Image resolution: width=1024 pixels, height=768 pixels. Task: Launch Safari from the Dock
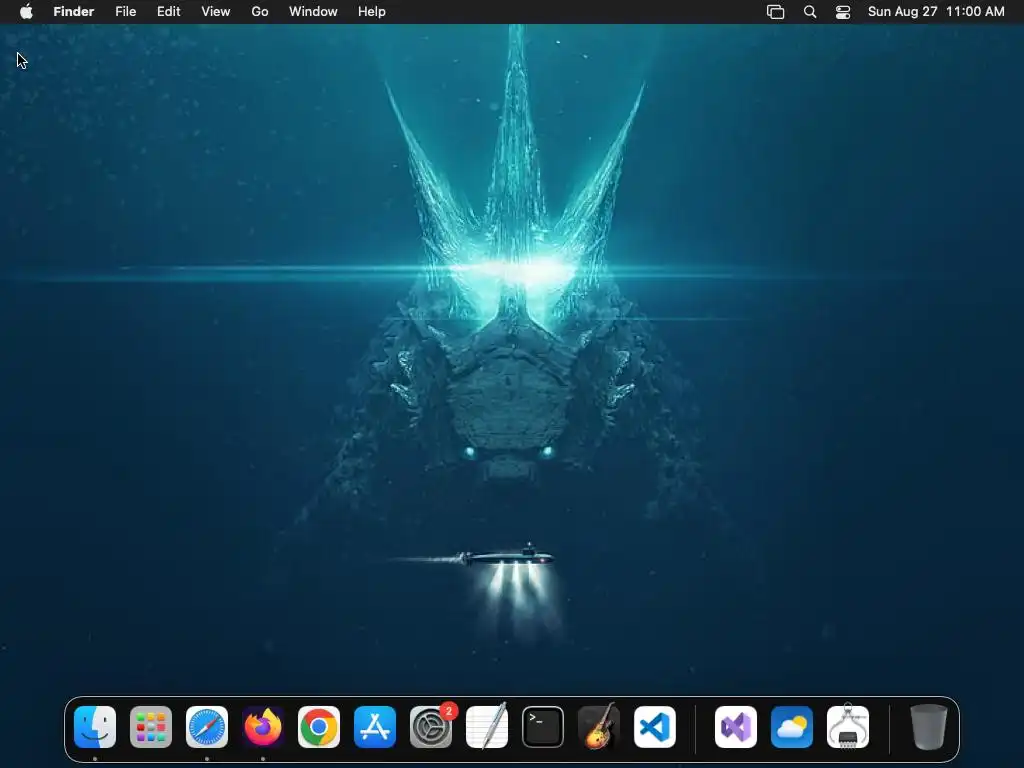[207, 727]
